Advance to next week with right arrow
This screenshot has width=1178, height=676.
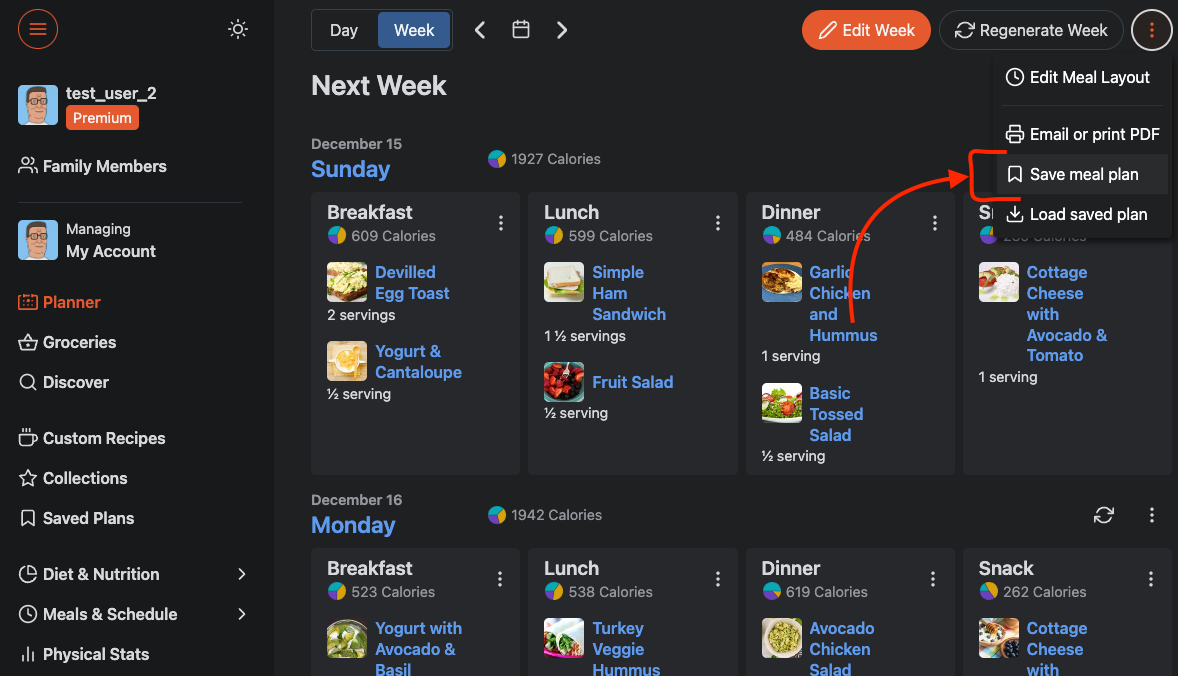(x=562, y=30)
